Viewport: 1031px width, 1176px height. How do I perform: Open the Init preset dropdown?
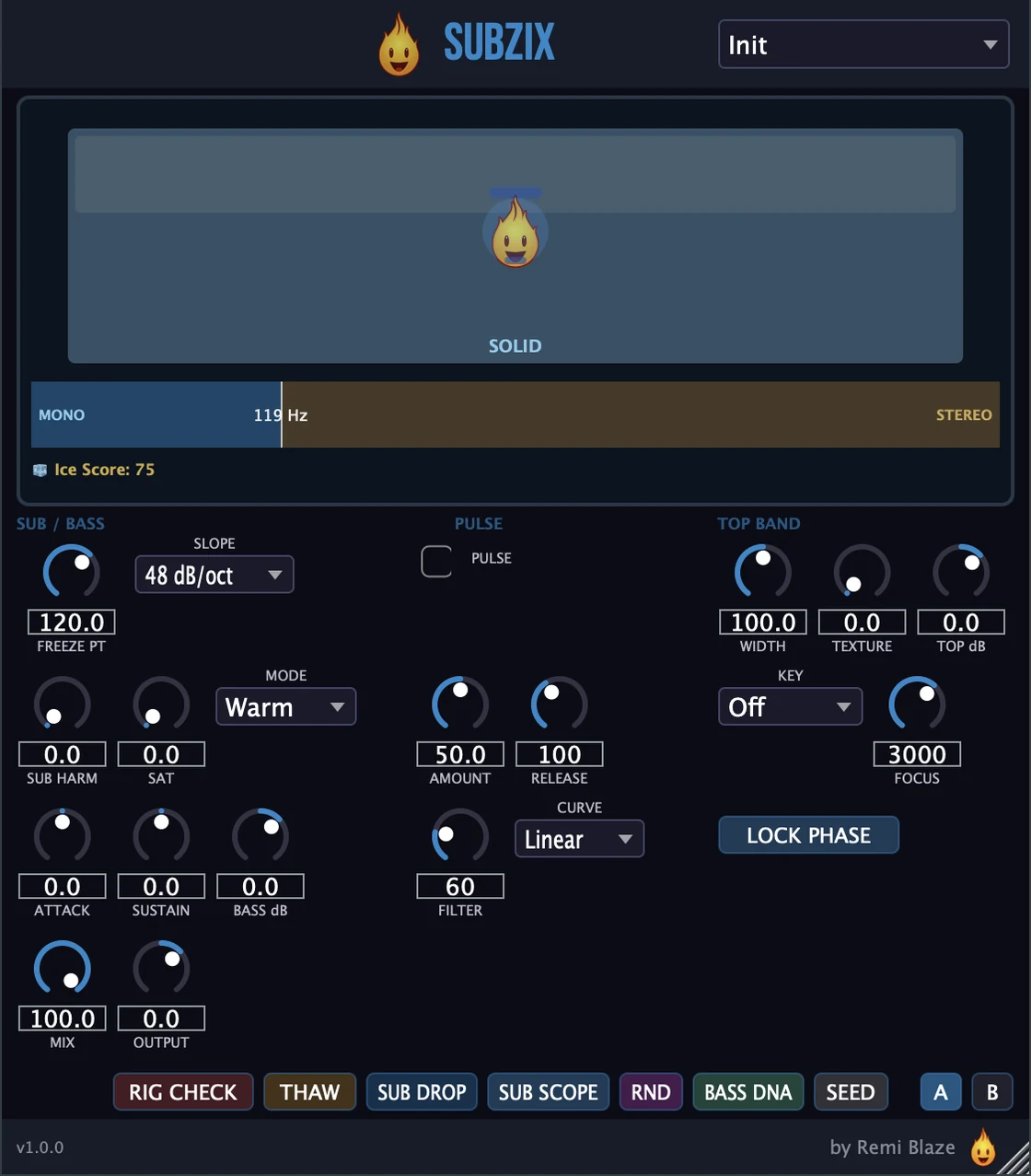tap(863, 45)
